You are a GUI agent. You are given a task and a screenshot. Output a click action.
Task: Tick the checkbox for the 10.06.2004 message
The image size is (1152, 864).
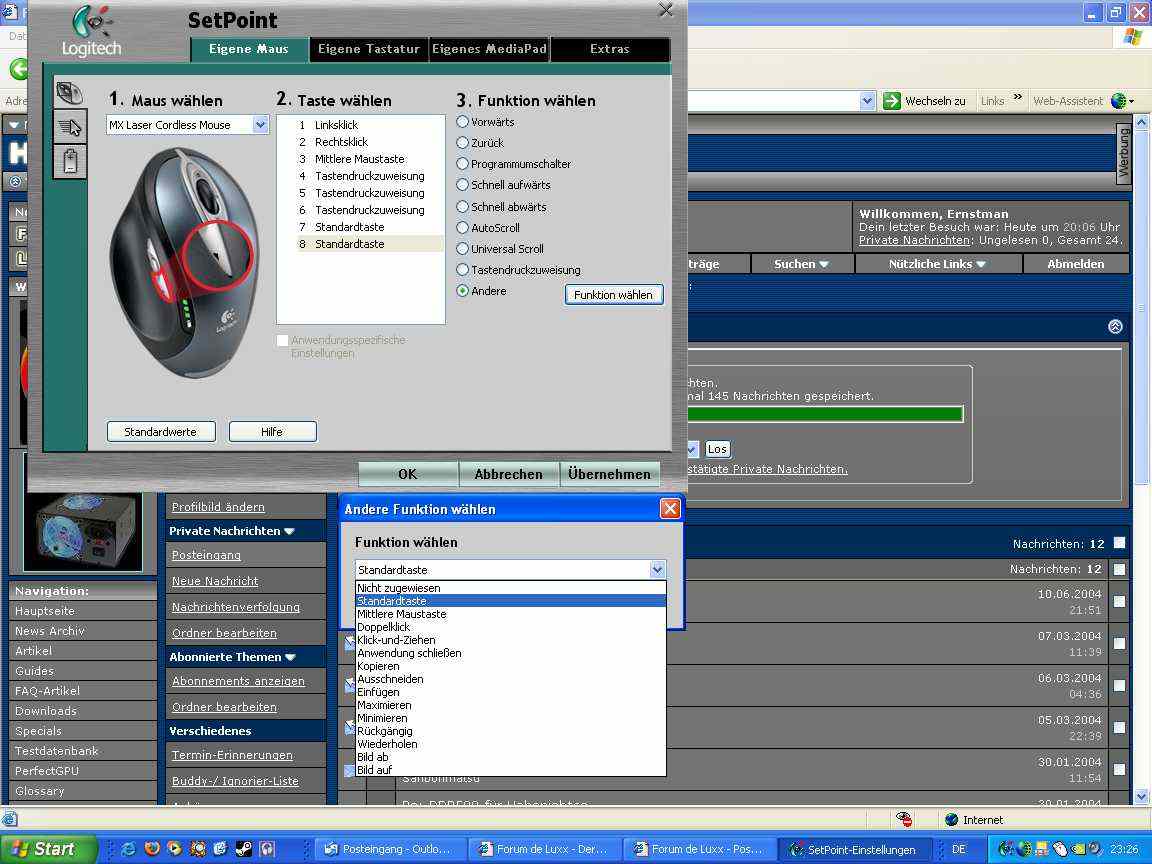[x=1119, y=601]
